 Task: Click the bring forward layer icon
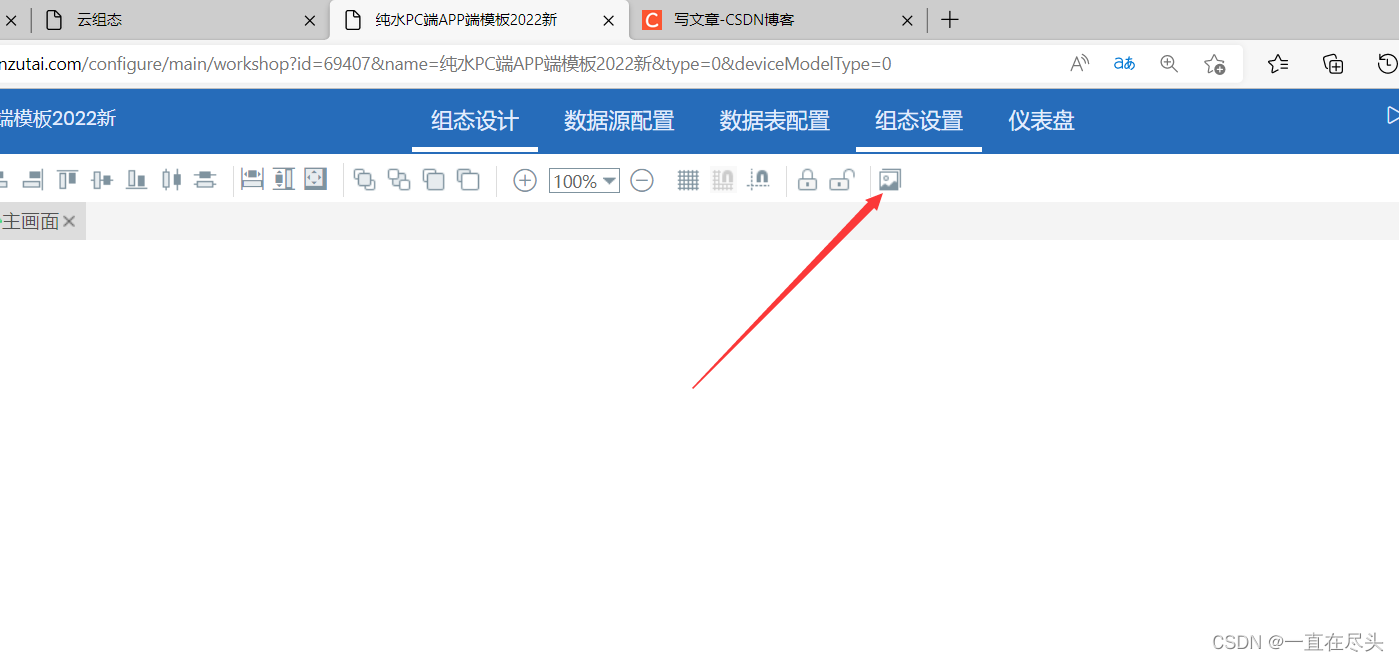[x=365, y=180]
